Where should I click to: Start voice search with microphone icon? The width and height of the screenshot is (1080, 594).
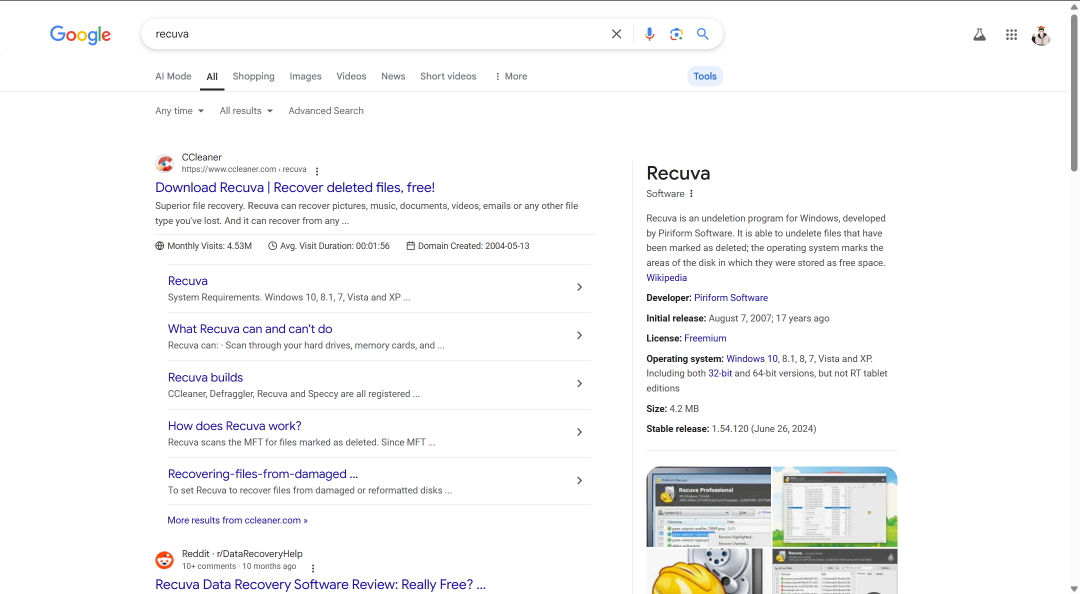tap(649, 34)
